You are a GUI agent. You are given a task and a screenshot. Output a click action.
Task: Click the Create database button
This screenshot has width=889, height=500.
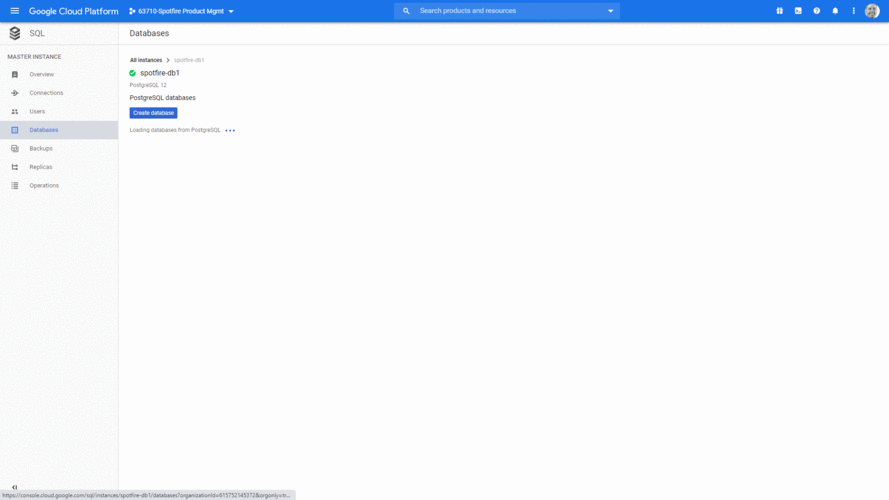tap(153, 113)
